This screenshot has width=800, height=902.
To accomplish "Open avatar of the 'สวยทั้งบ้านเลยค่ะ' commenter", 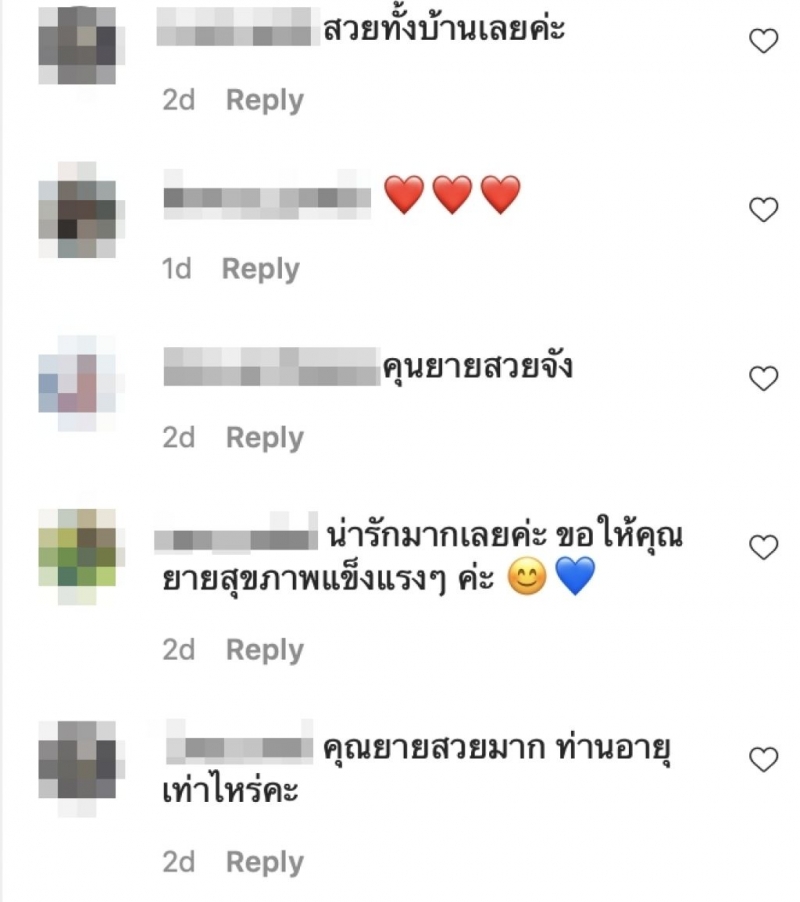I will point(77,45).
